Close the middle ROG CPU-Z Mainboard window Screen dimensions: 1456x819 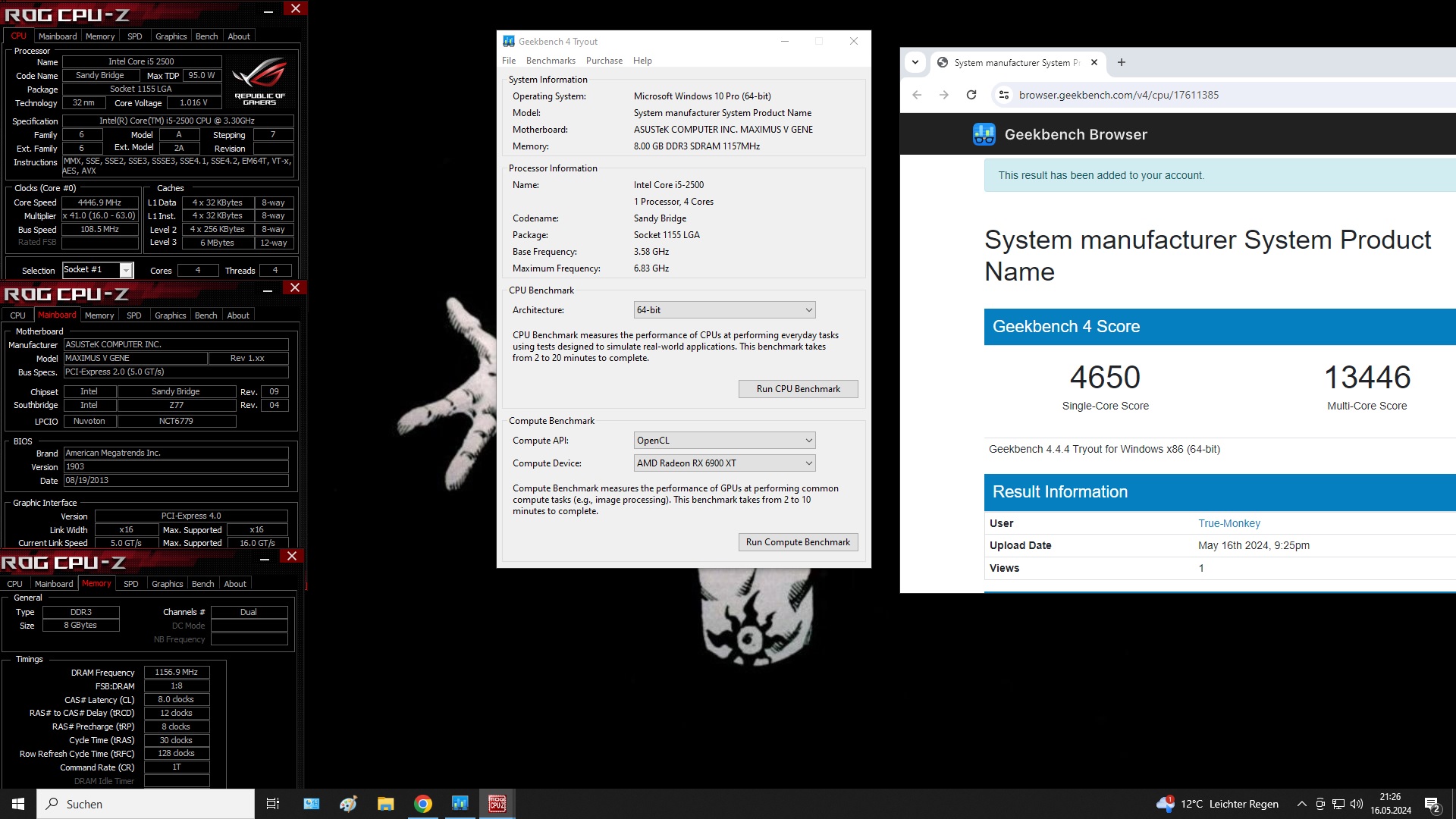[294, 288]
